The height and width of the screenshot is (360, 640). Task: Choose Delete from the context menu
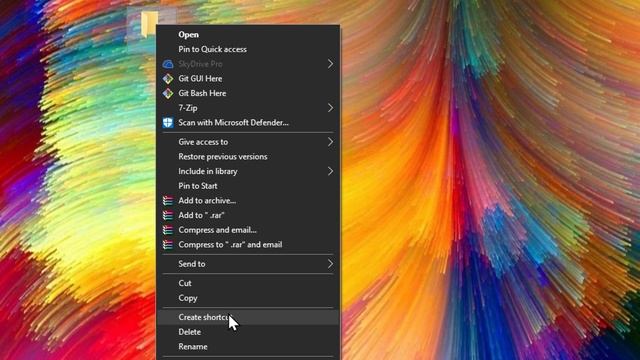coord(248,332)
